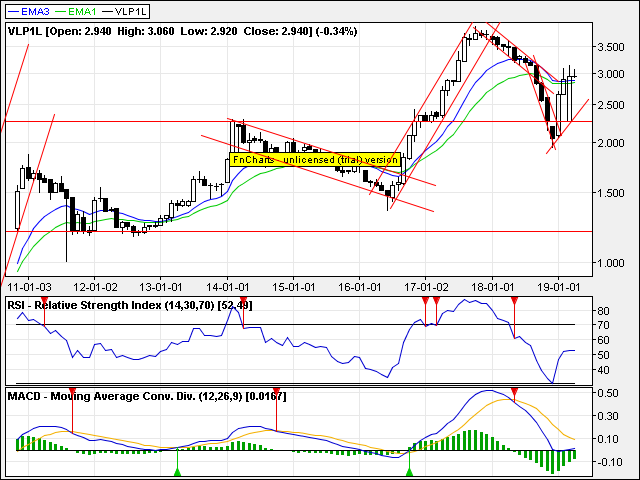Click the 15-01-01 date axis label
The image size is (640, 480).
coord(293,287)
